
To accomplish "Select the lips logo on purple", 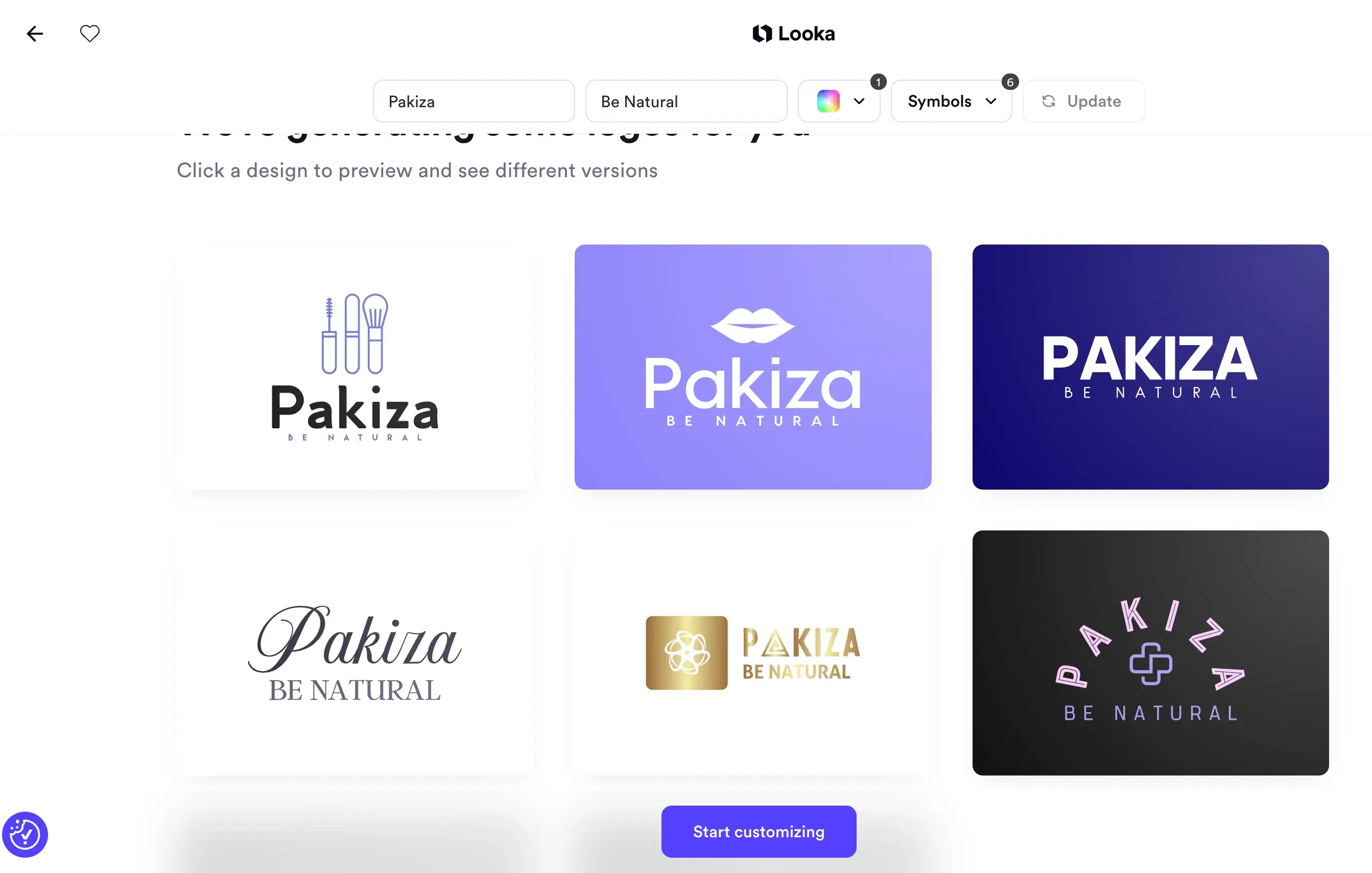I will 753,367.
